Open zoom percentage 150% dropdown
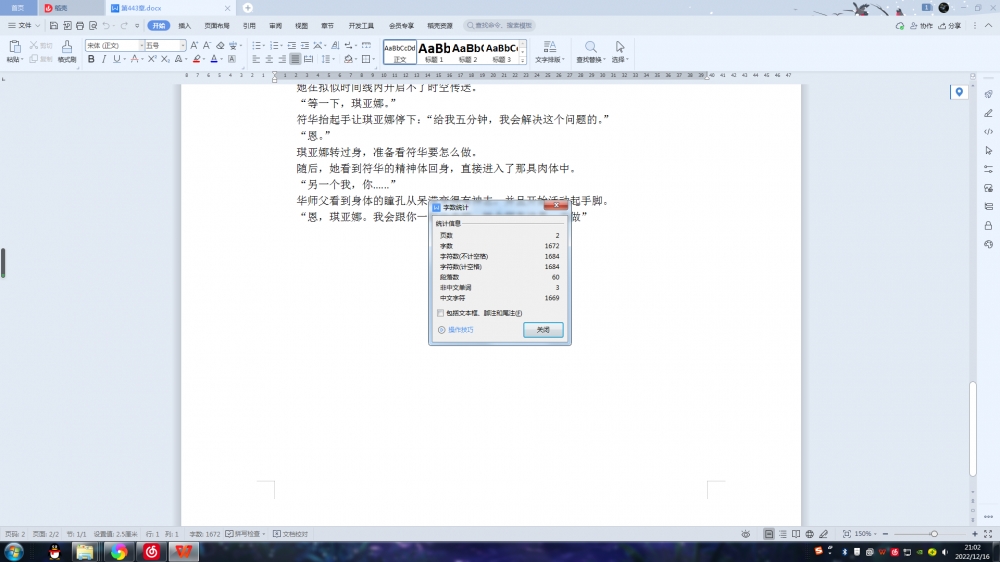Viewport: 1000px width, 562px height. click(865, 534)
